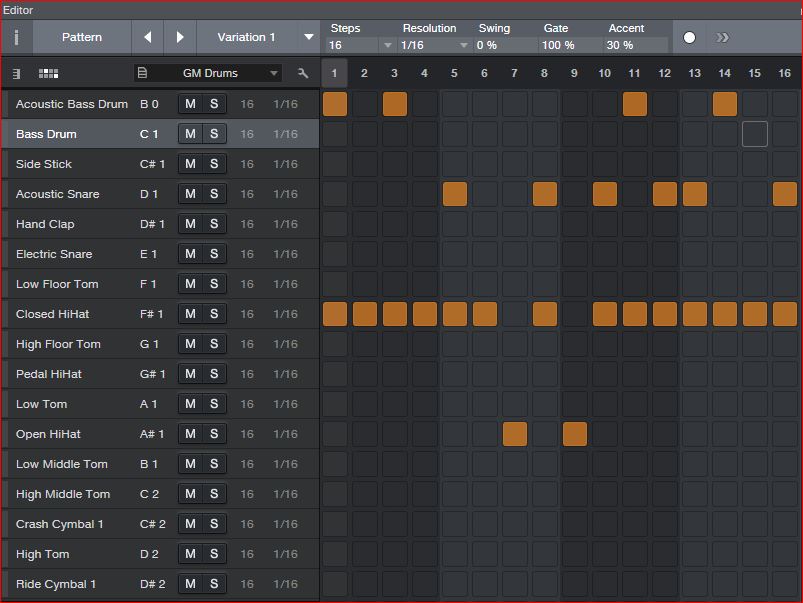Viewport: 803px width, 603px height.
Task: Mute the Open HiHat lane
Action: click(190, 434)
